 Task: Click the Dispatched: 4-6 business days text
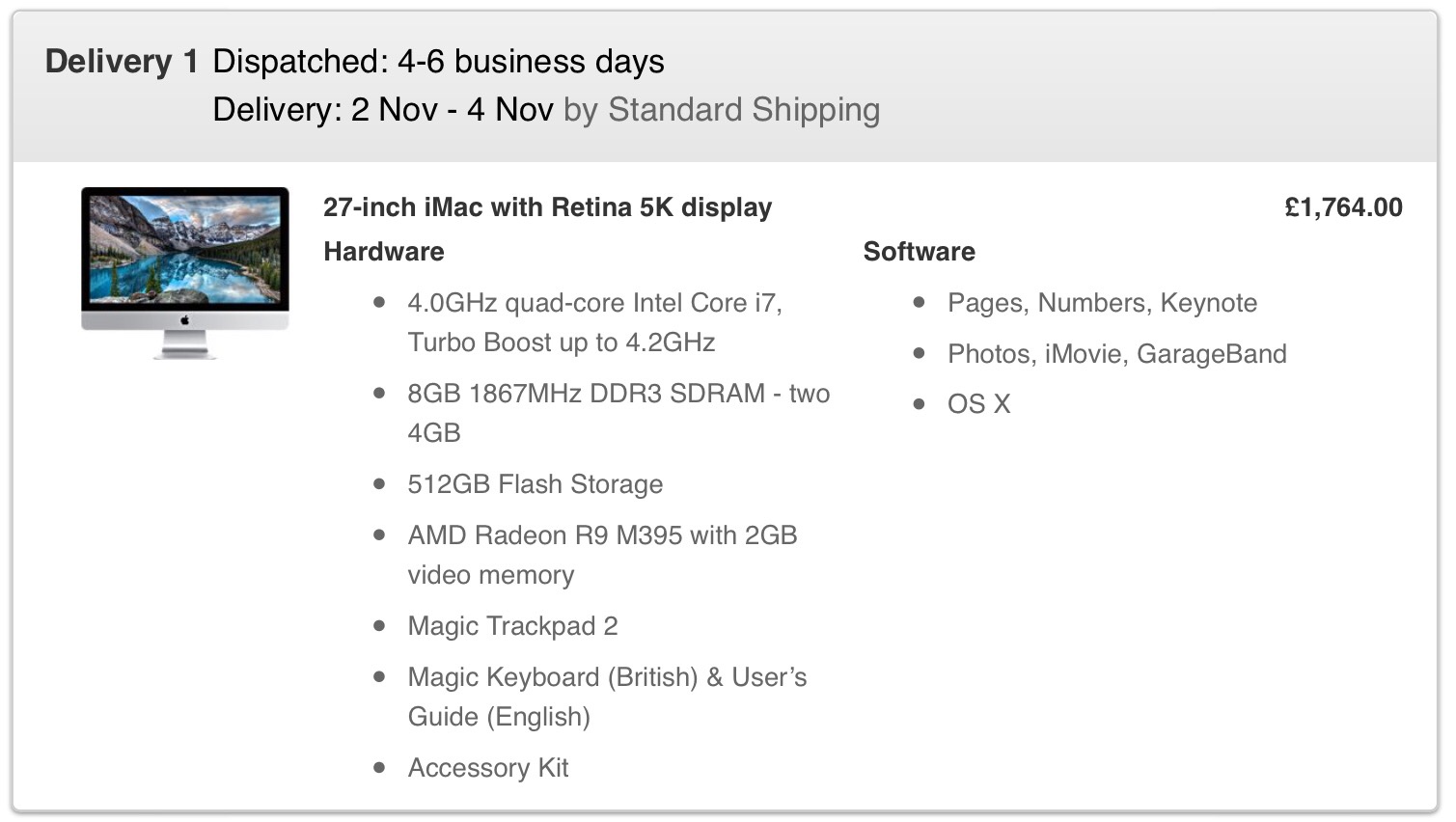pos(438,62)
